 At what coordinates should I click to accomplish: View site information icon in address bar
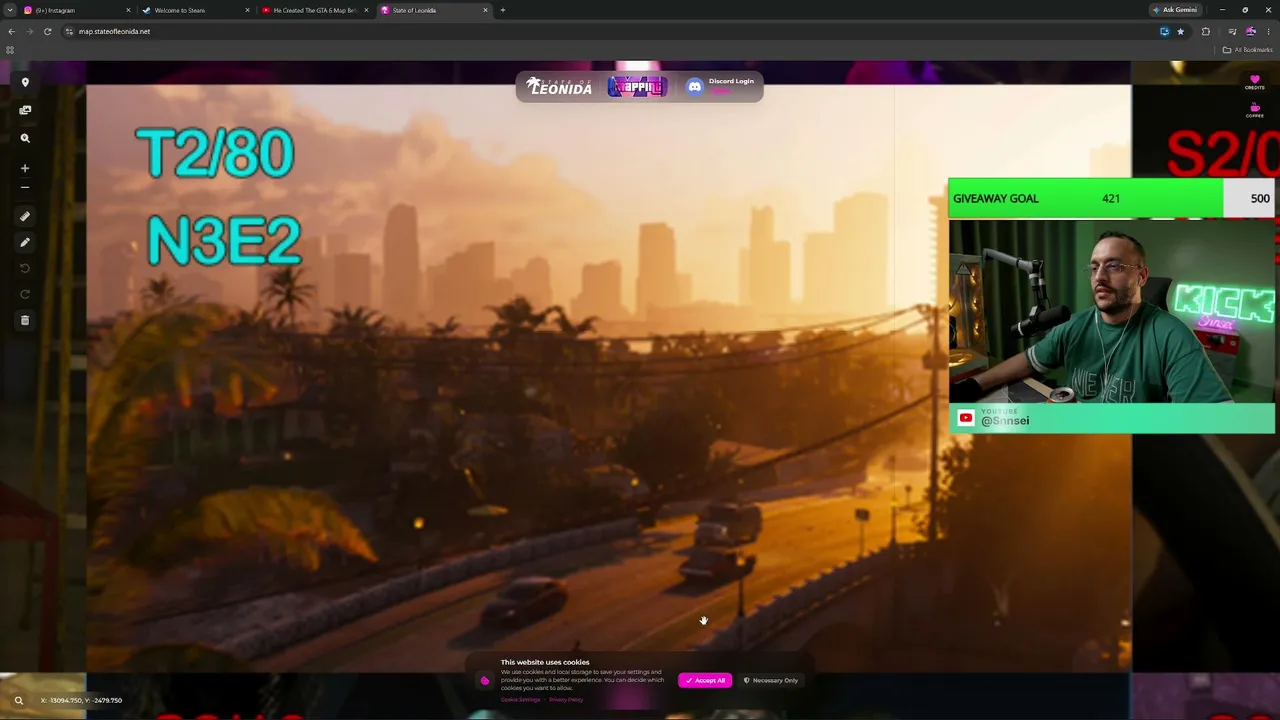pos(69,31)
